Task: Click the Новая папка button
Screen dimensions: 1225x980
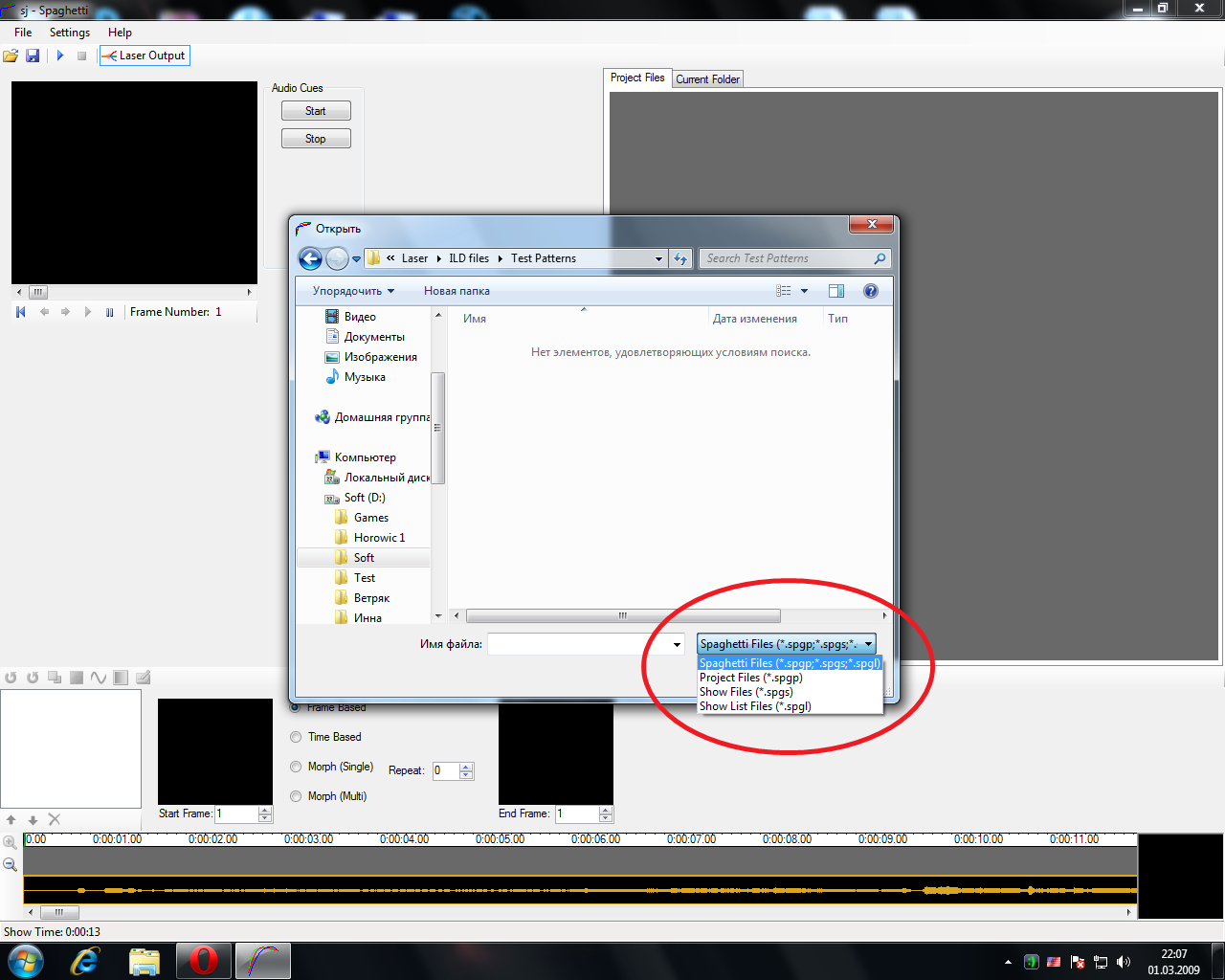Action: pos(457,291)
